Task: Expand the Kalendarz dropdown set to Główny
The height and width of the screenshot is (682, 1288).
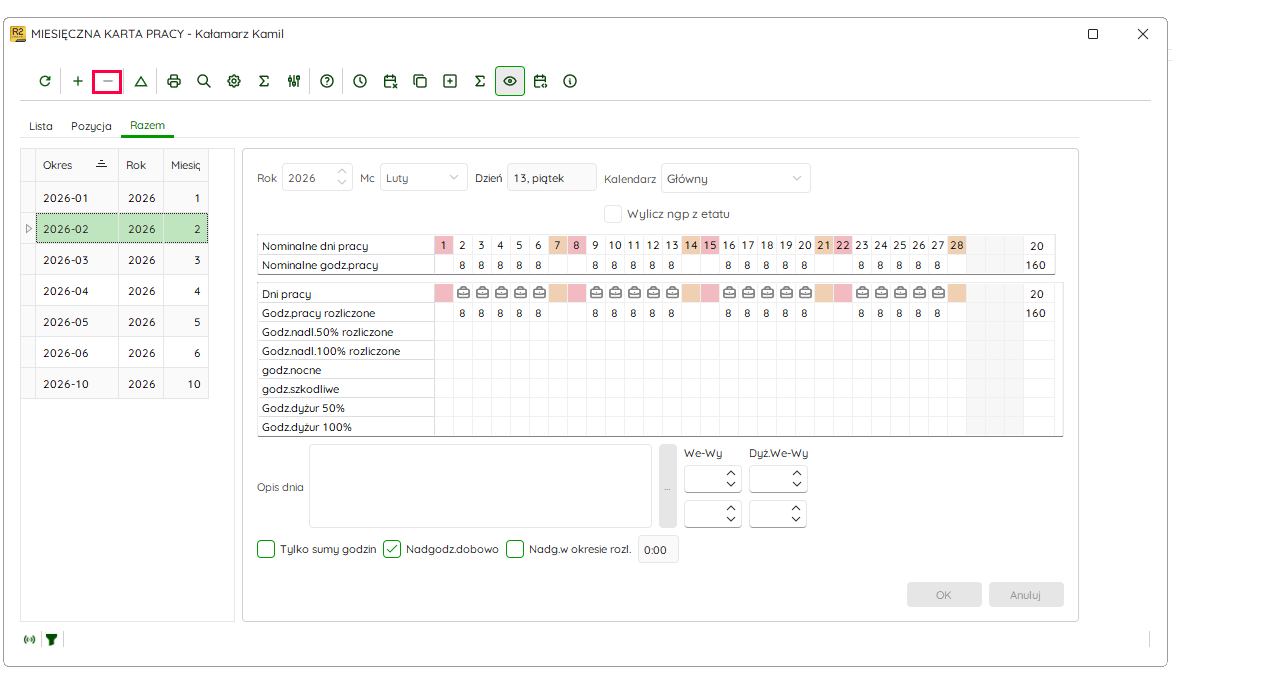Action: pyautogui.click(x=736, y=178)
